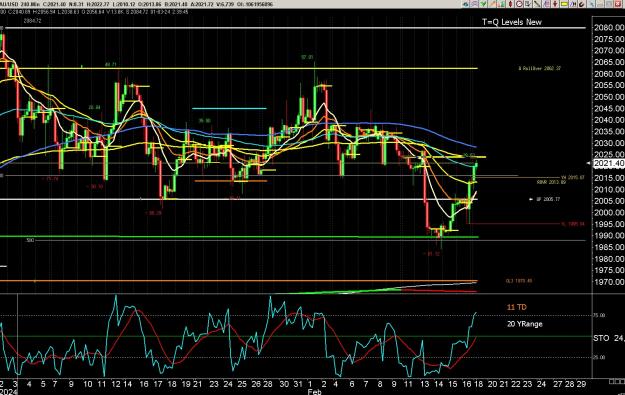Screen dimensions: 625x395
Task: Click the red X close-chart icon
Action: click(x=618, y=4)
